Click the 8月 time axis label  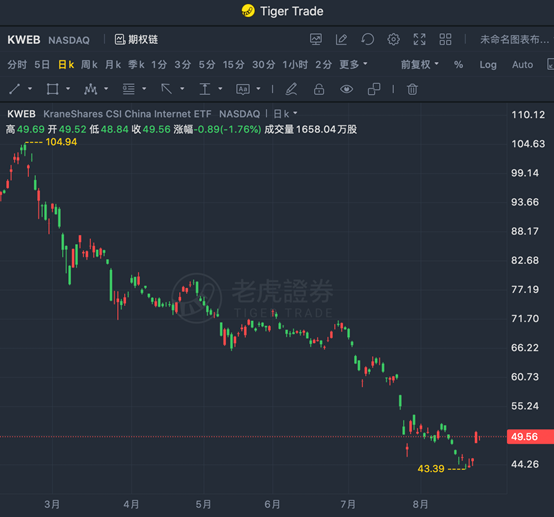click(x=420, y=504)
